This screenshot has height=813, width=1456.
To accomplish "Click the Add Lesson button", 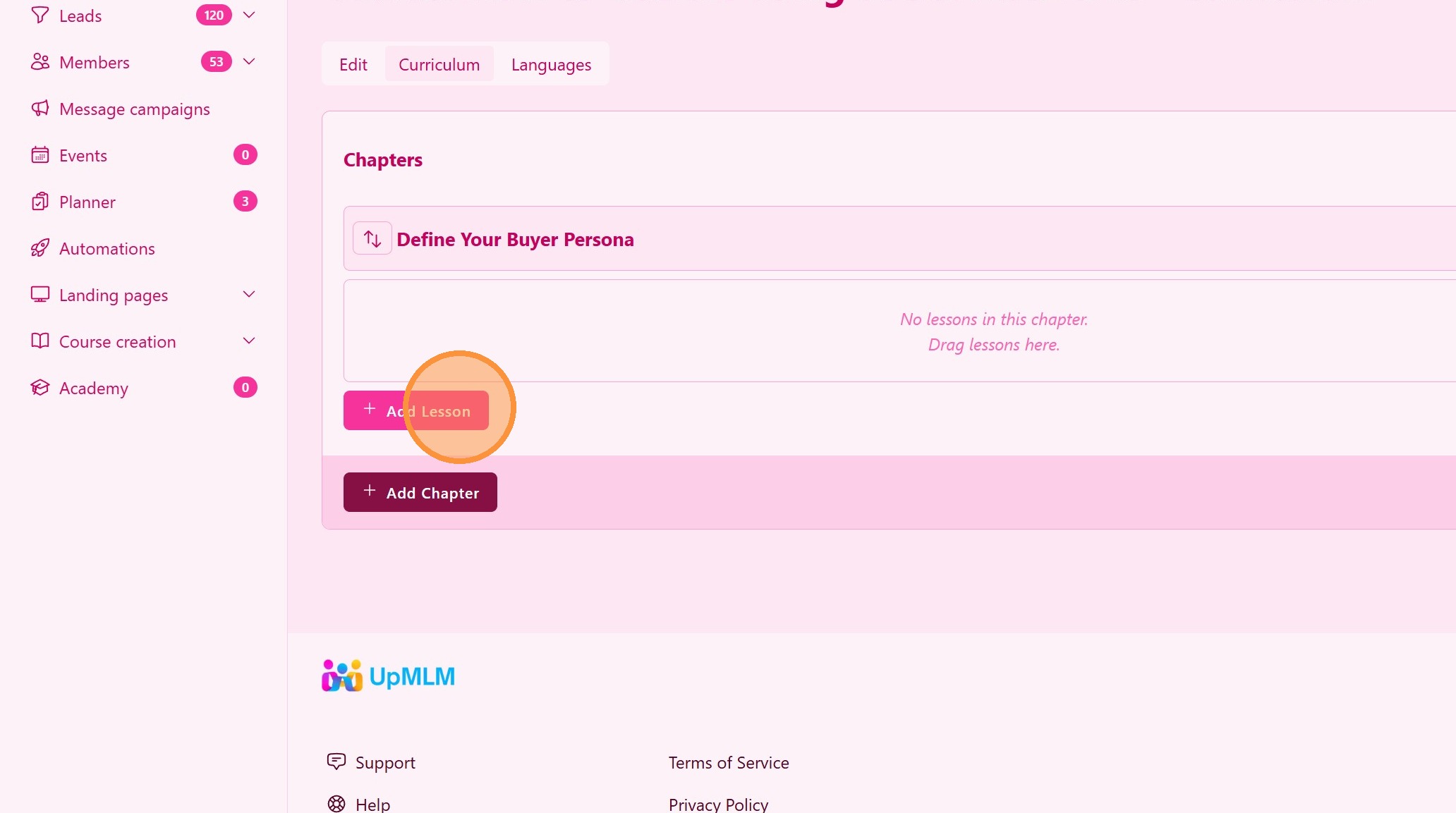I will (x=416, y=410).
